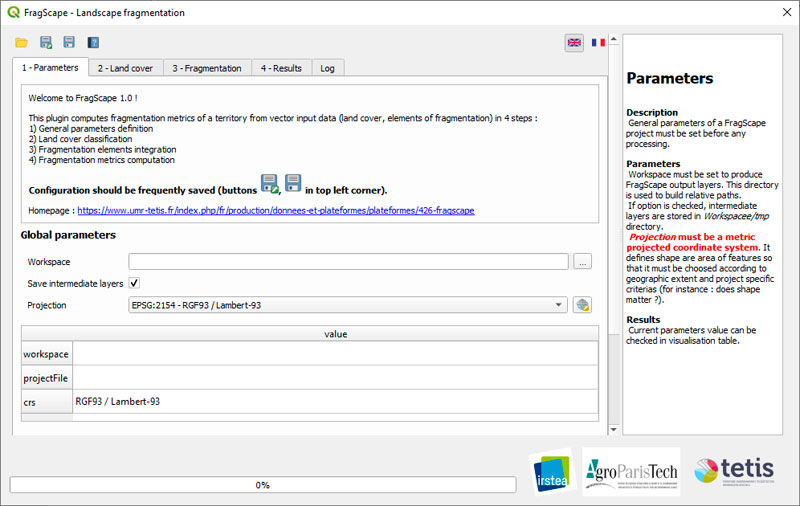Click the 'Description' help section heading
Viewport: 800px width, 506px height.
(x=652, y=112)
